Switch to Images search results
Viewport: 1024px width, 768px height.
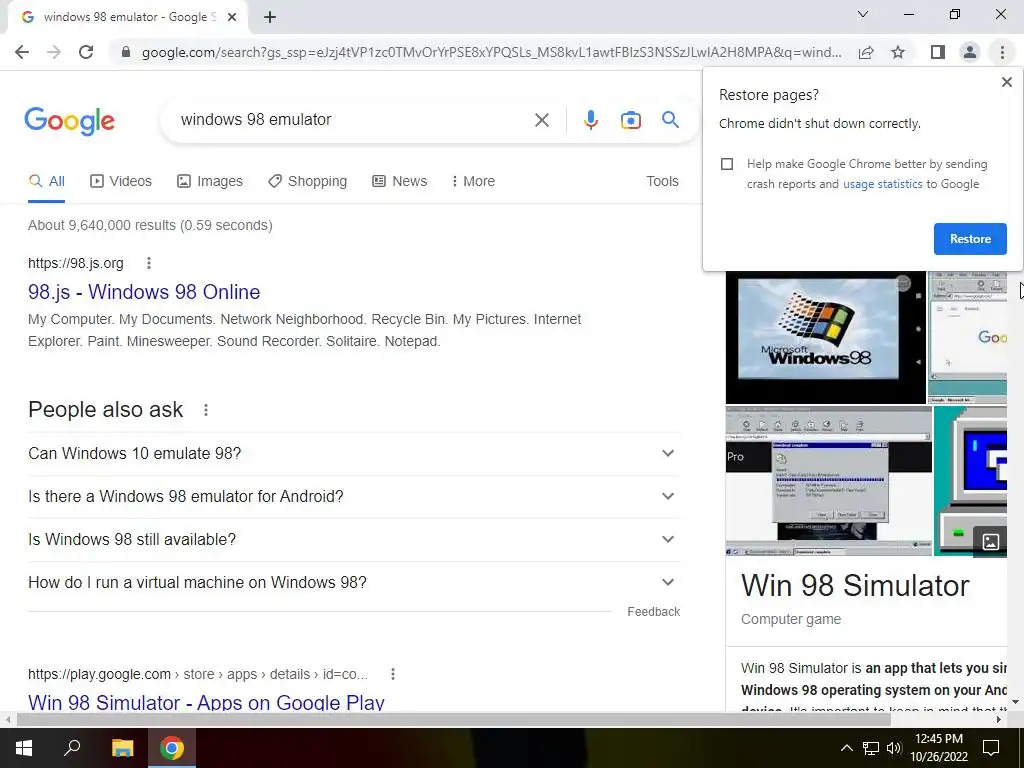(210, 182)
